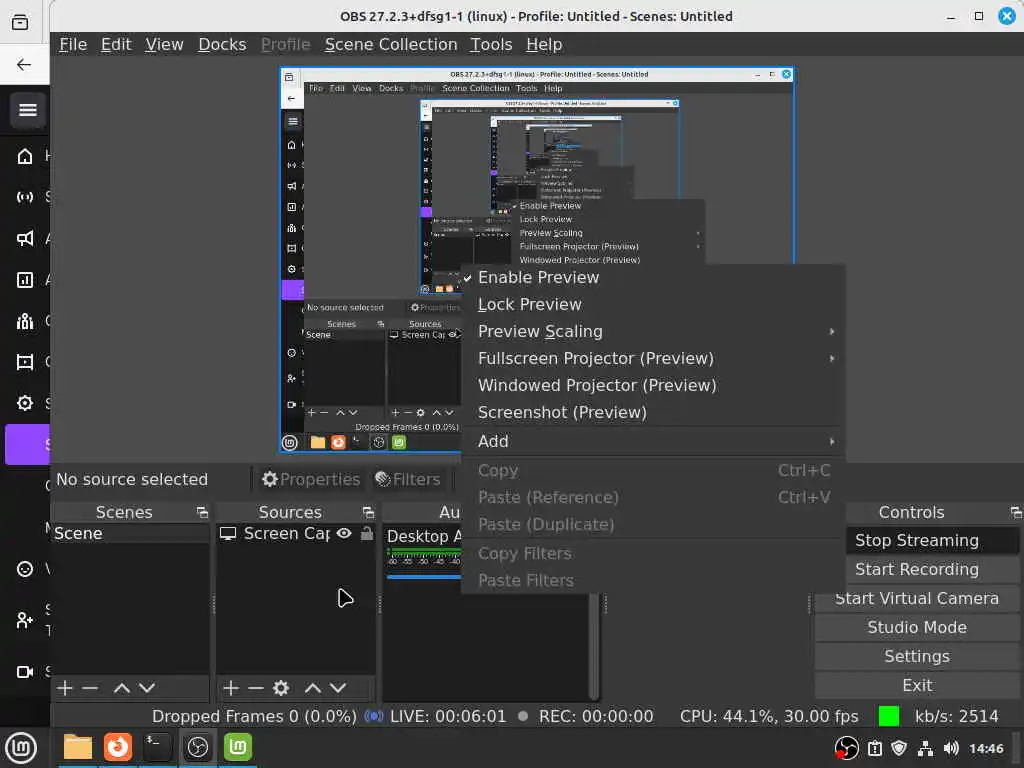Screen dimensions: 1024x768
Task: Click the Properties button
Action: click(311, 479)
